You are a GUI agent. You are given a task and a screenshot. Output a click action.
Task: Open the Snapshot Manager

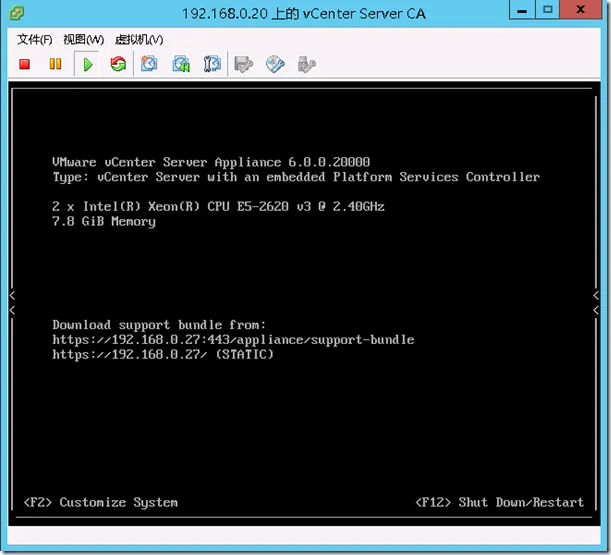tap(212, 64)
